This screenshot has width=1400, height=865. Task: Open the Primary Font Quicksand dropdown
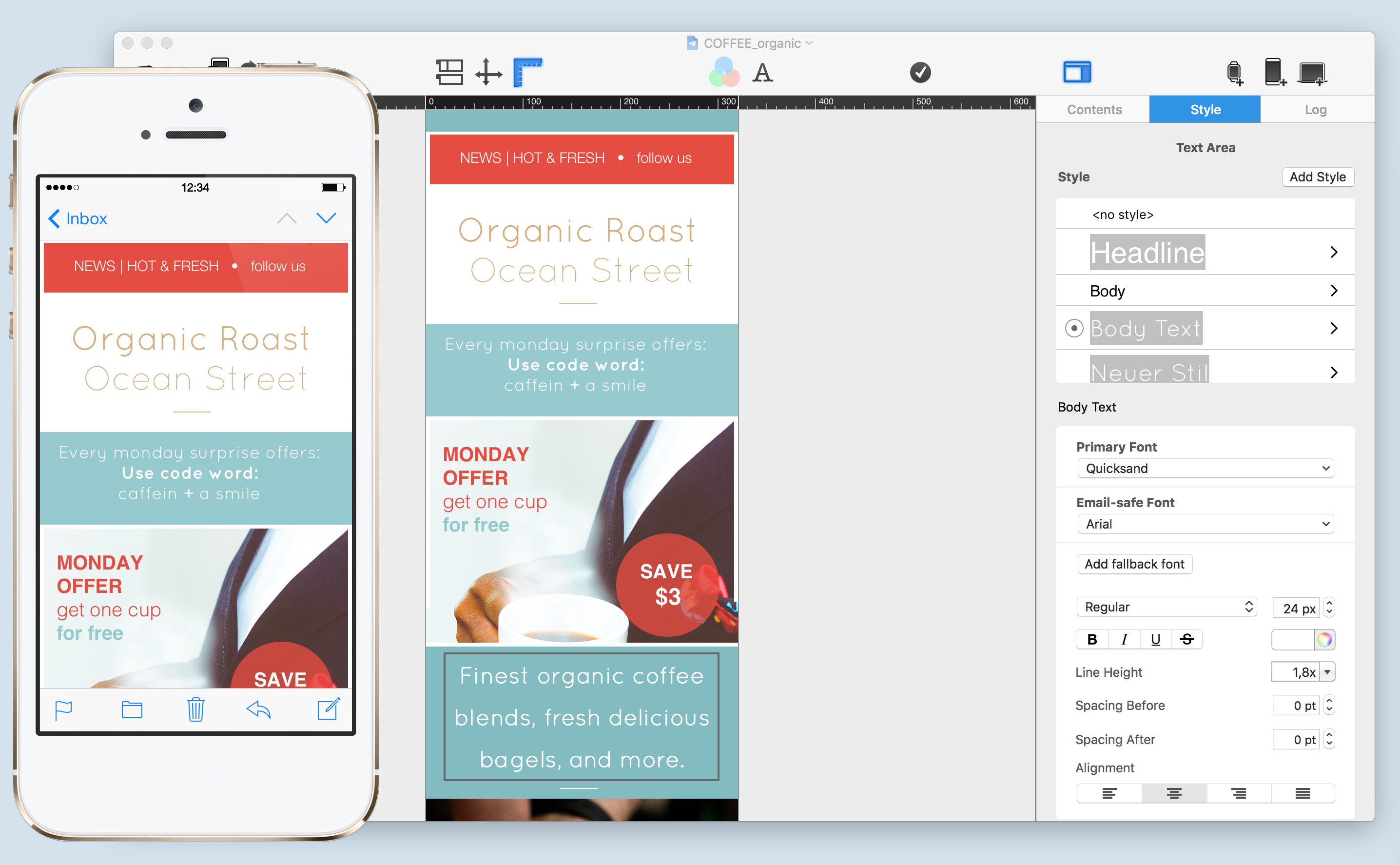1204,467
